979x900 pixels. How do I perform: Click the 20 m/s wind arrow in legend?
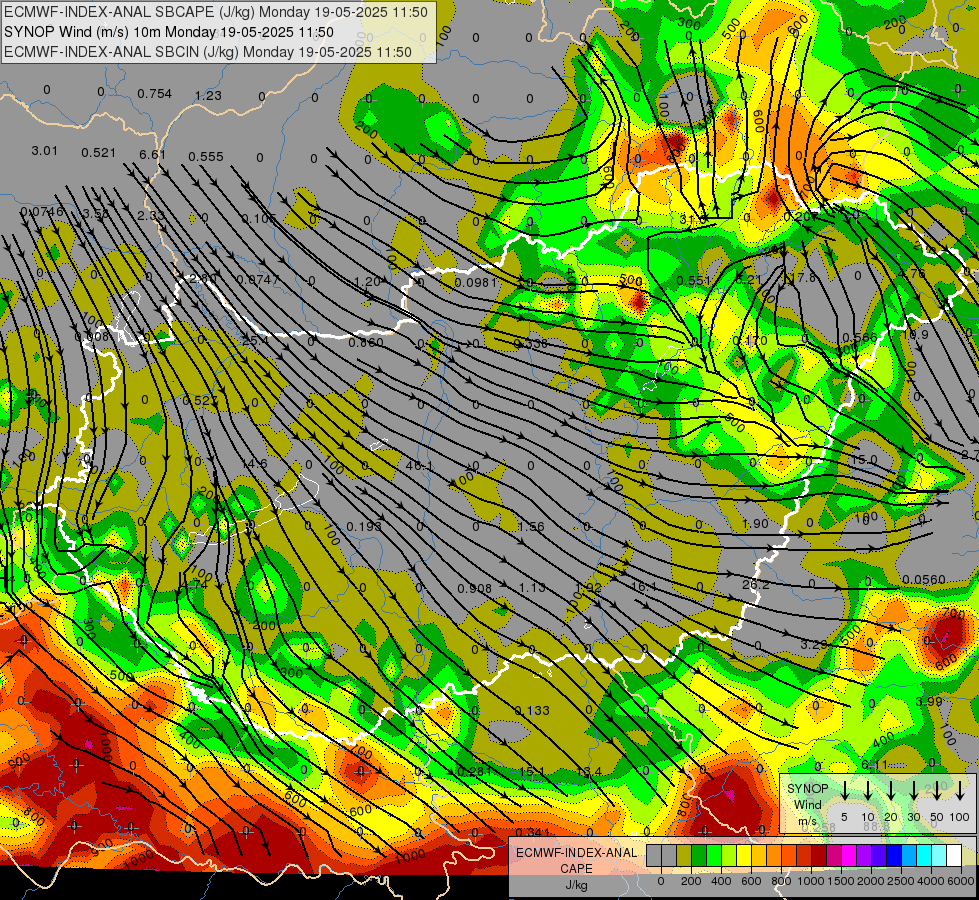pos(890,791)
